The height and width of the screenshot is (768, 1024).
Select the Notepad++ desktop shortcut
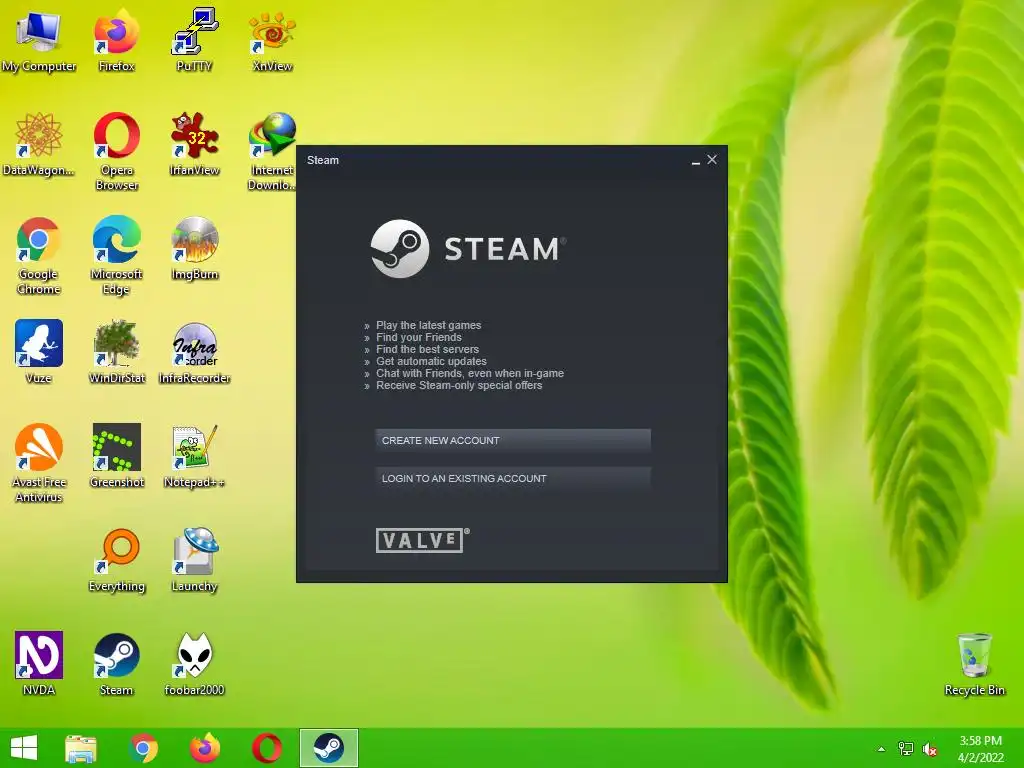(195, 456)
